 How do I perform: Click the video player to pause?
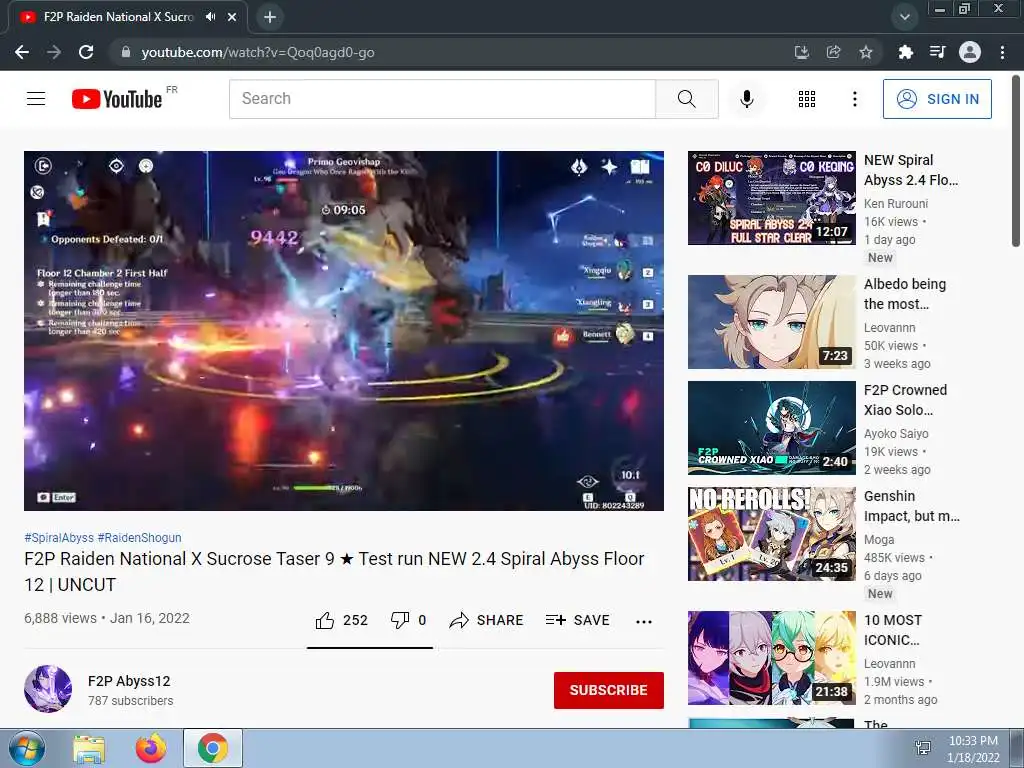pyautogui.click(x=344, y=330)
